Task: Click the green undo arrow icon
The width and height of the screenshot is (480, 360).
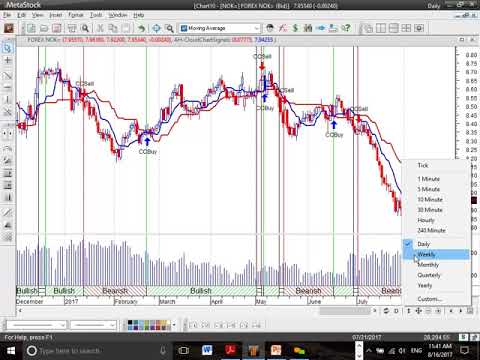Action: (141, 28)
